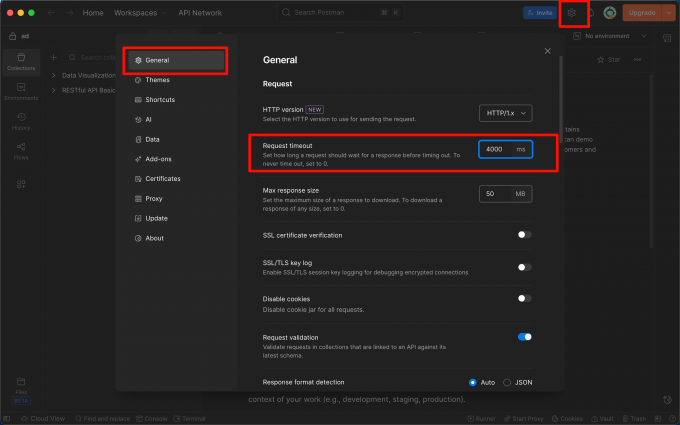Image resolution: width=680 pixels, height=425 pixels.
Task: Select the Add-ons settings tab
Action: pyautogui.click(x=176, y=159)
